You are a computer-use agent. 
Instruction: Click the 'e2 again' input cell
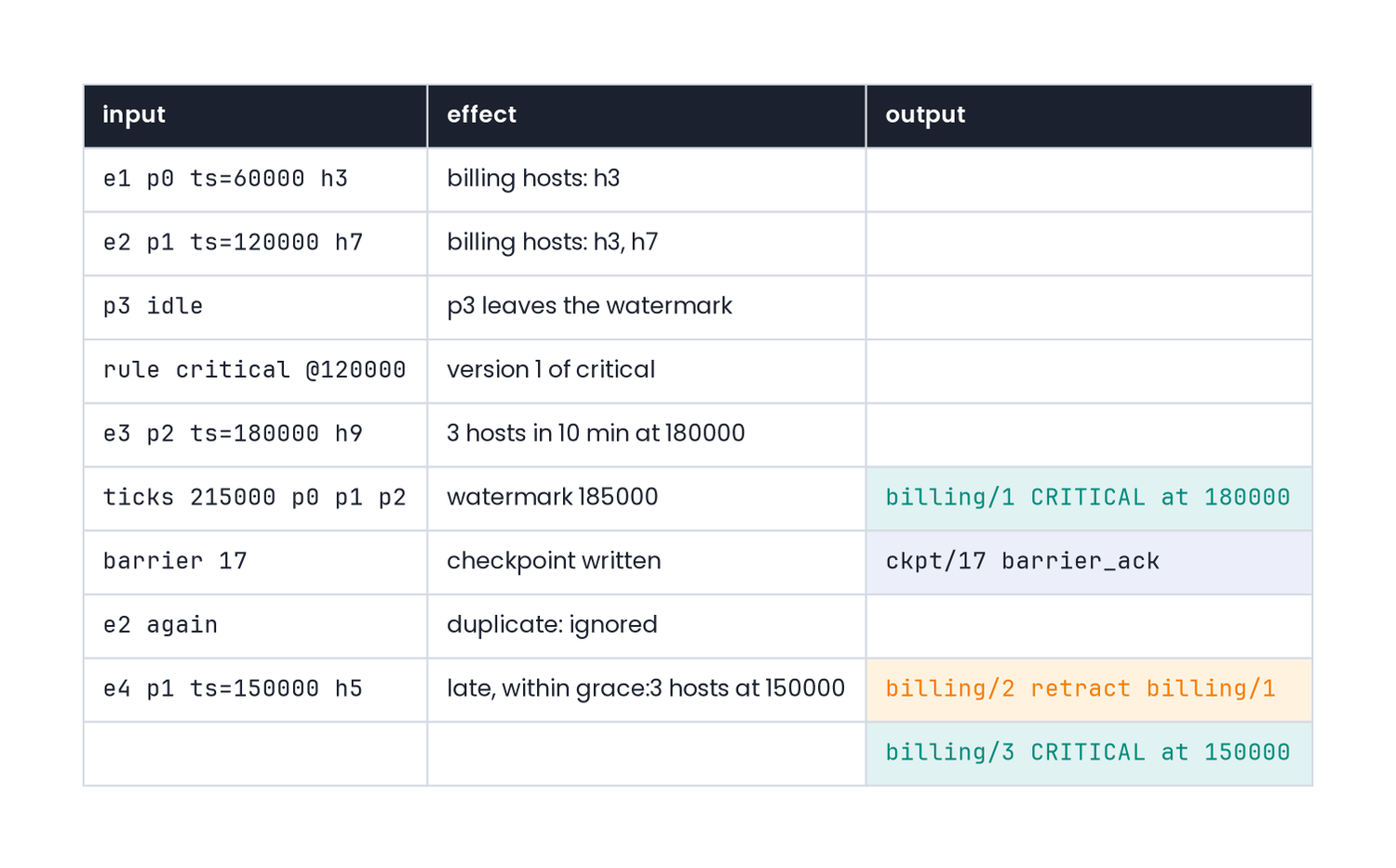pyautogui.click(x=255, y=626)
